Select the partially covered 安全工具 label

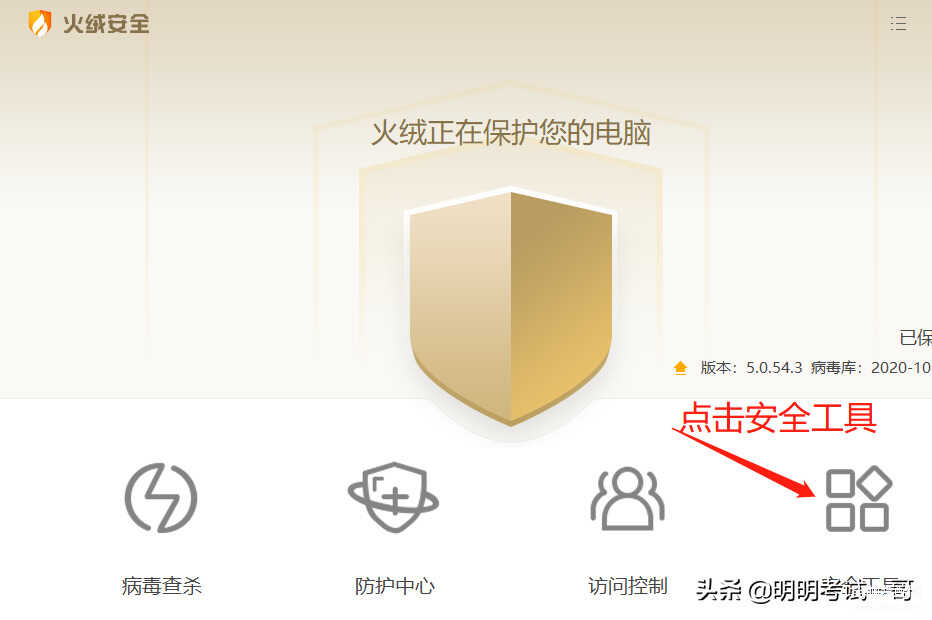876,586
